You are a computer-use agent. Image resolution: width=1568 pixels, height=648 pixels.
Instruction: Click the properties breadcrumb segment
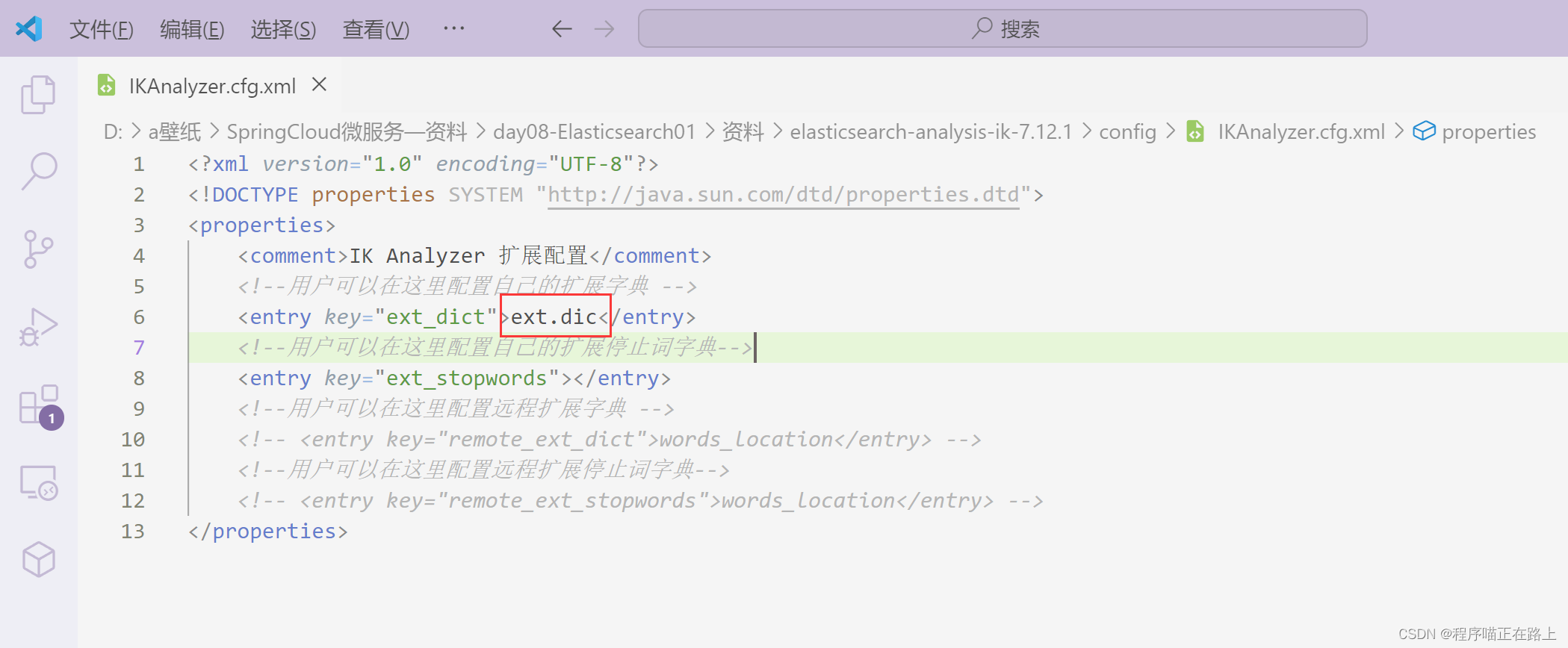point(1489,132)
